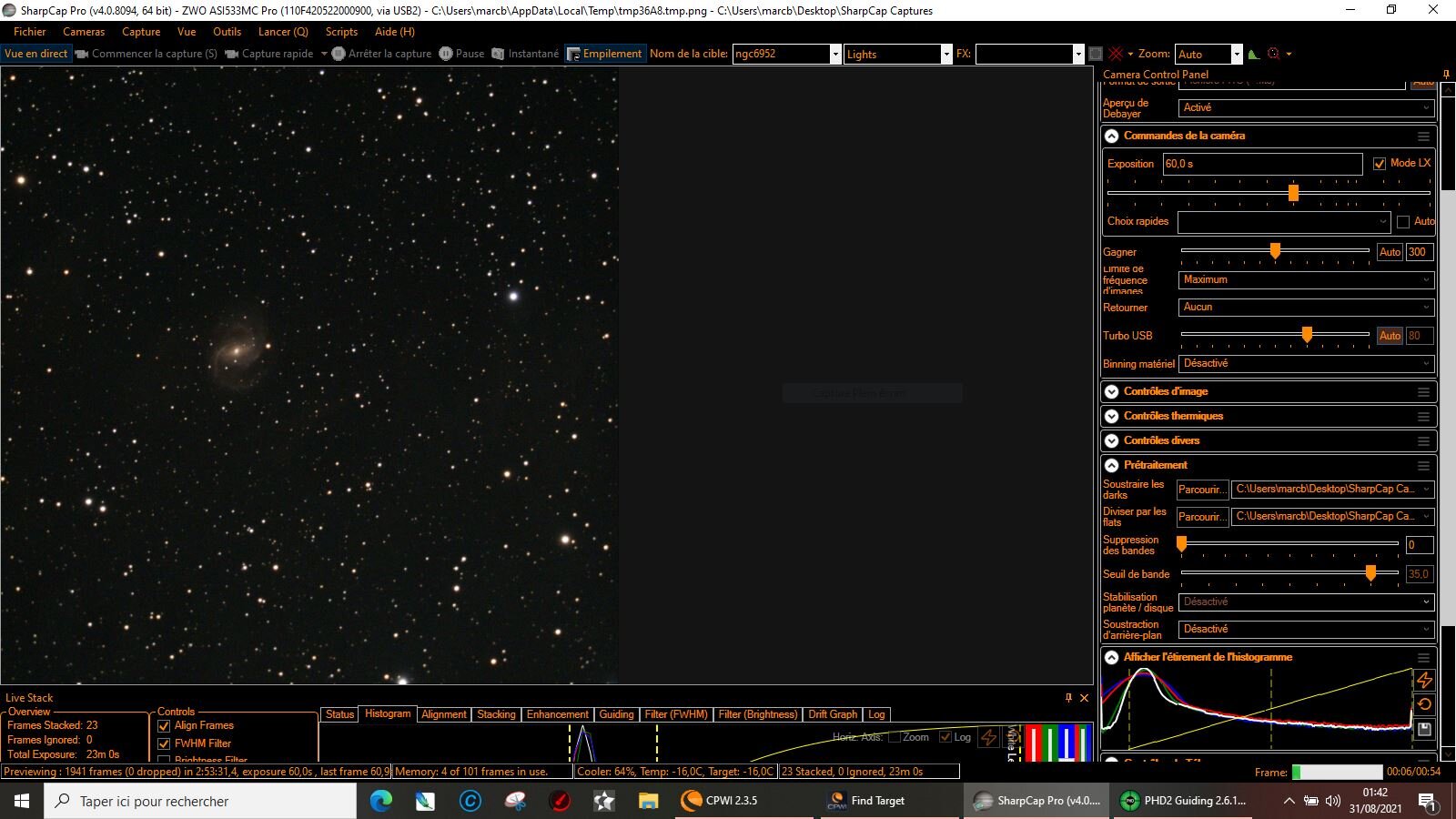
Task: Pin the Camera Control Panel
Action: pyautogui.click(x=1446, y=75)
